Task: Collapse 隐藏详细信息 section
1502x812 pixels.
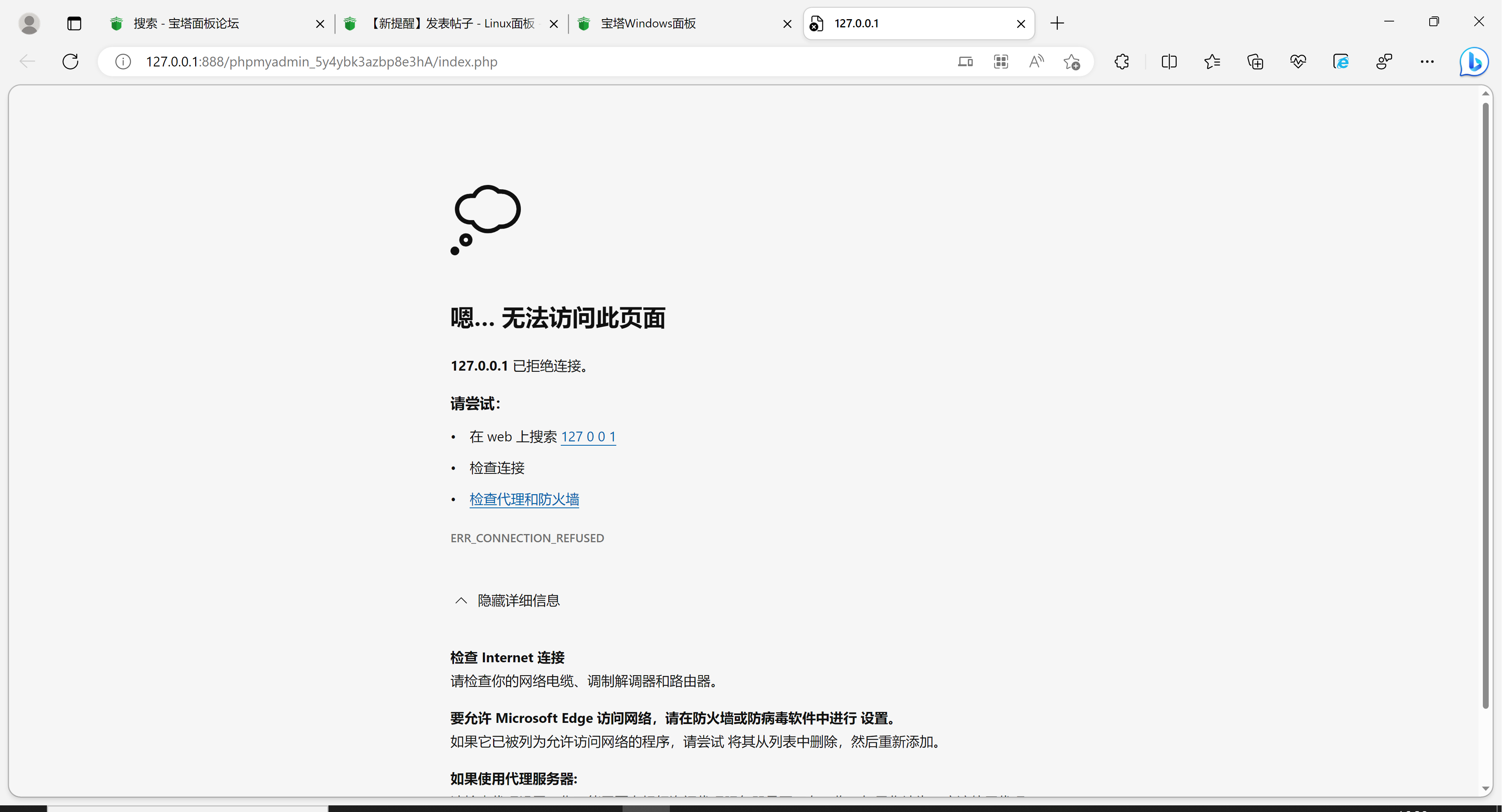Action: (x=507, y=600)
